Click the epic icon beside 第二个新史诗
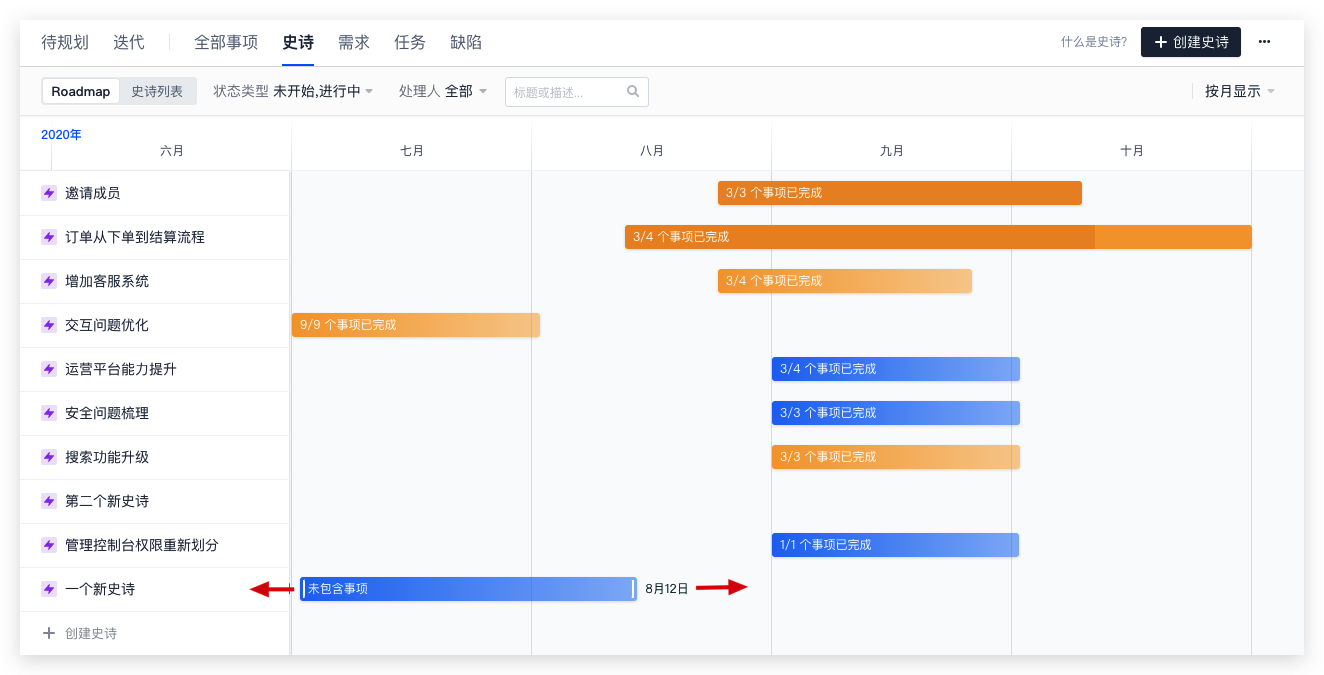1324x675 pixels. pos(48,501)
